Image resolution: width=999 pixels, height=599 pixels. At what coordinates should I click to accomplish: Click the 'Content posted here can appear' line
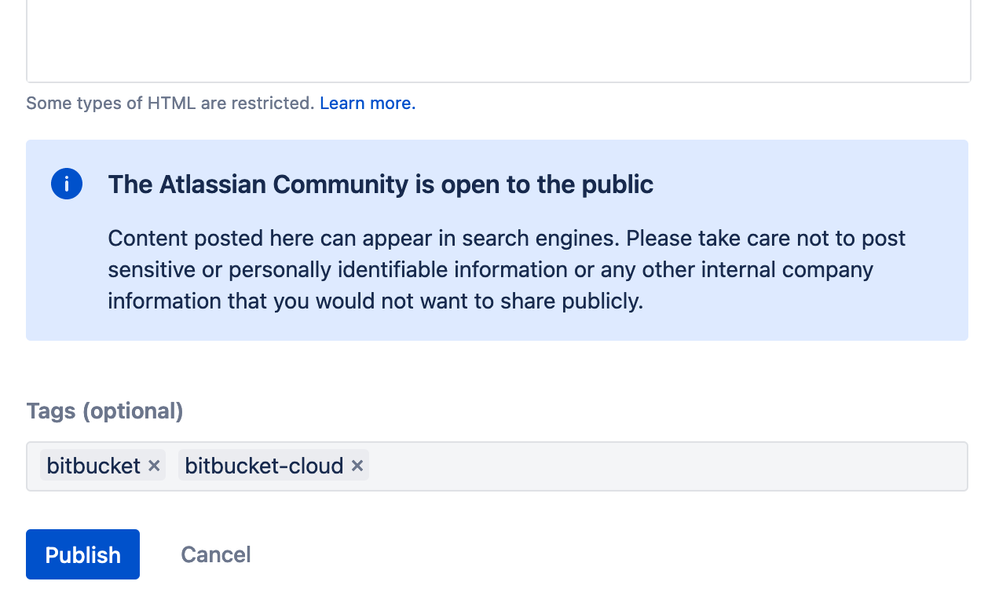tap(506, 238)
